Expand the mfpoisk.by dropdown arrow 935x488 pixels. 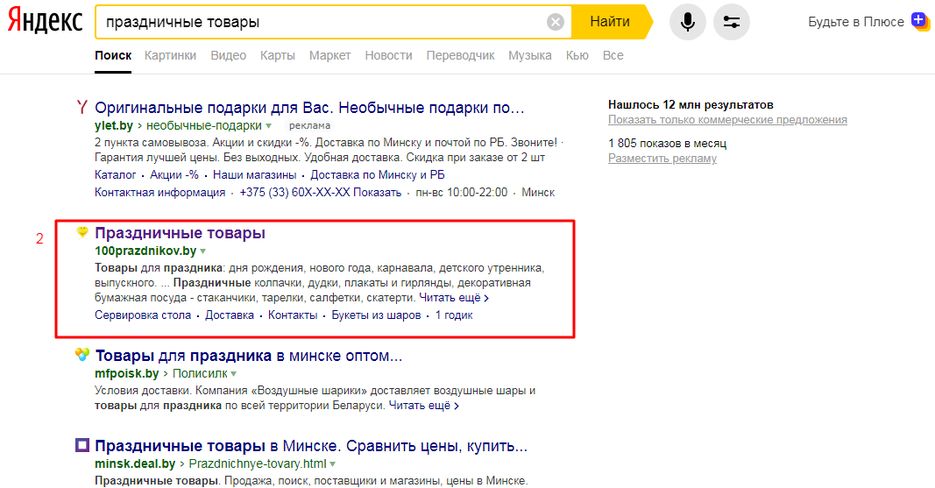[x=234, y=373]
